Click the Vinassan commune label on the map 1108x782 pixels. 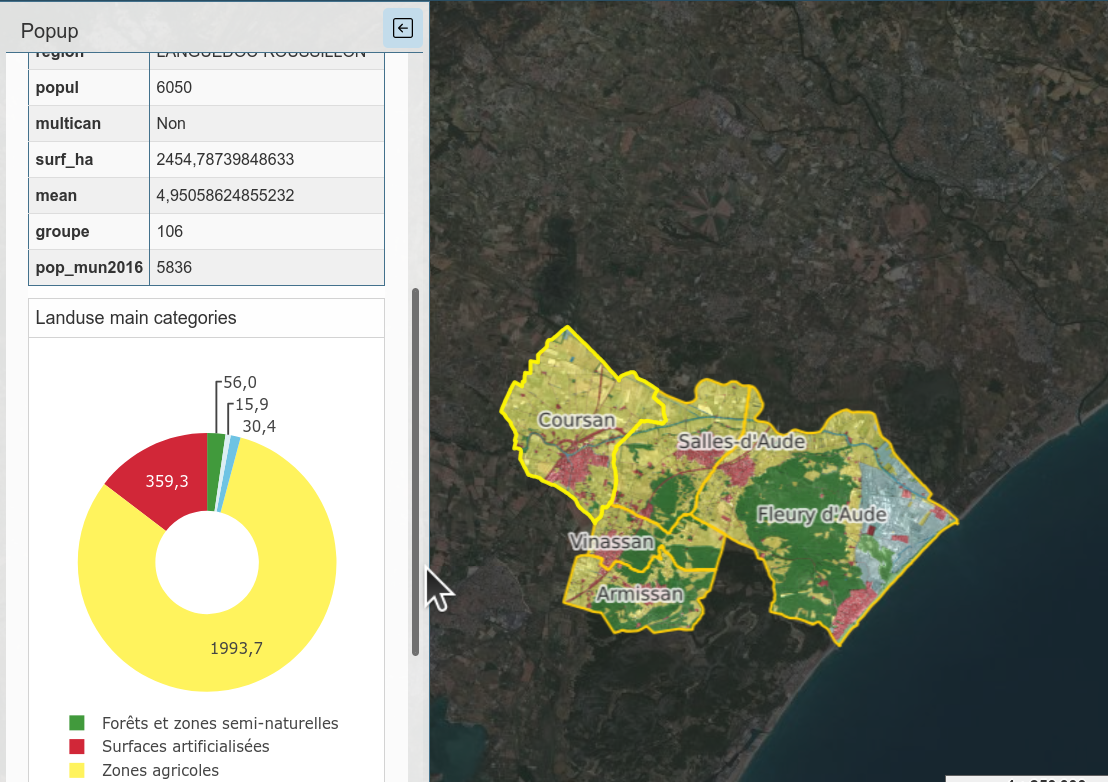(x=612, y=542)
